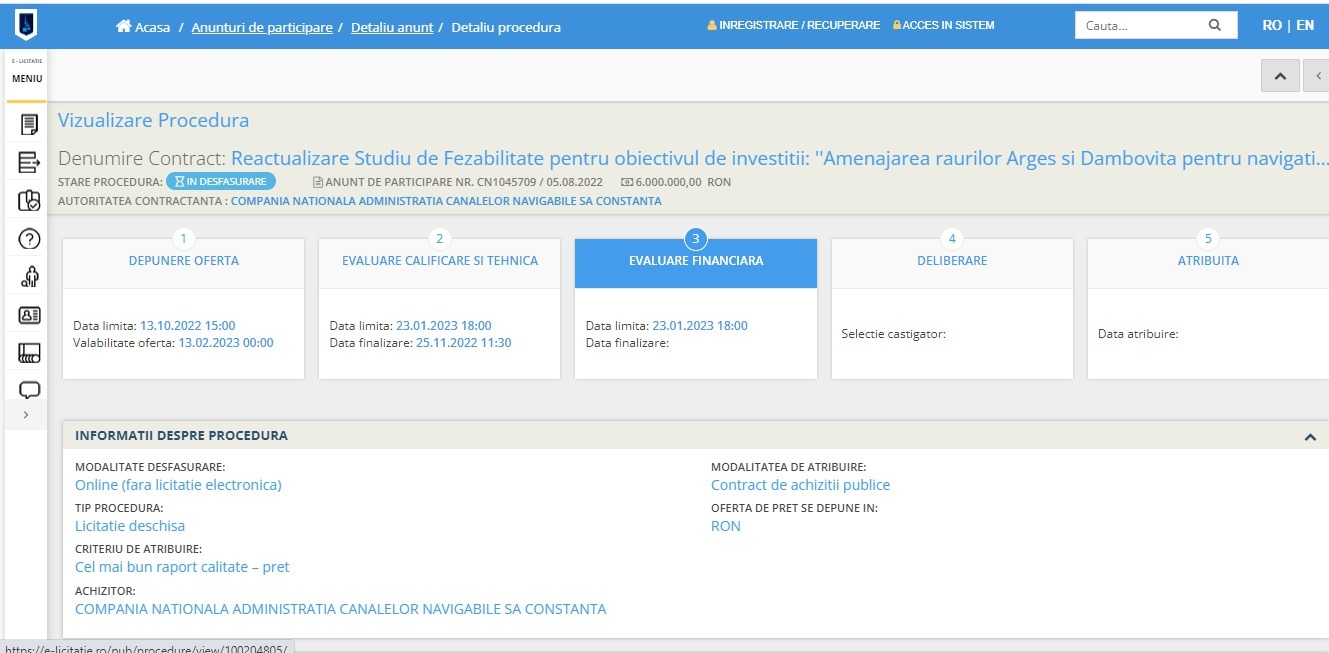Click the e-Licitatie shield logo
The width and height of the screenshot is (1329, 653).
pos(26,25)
